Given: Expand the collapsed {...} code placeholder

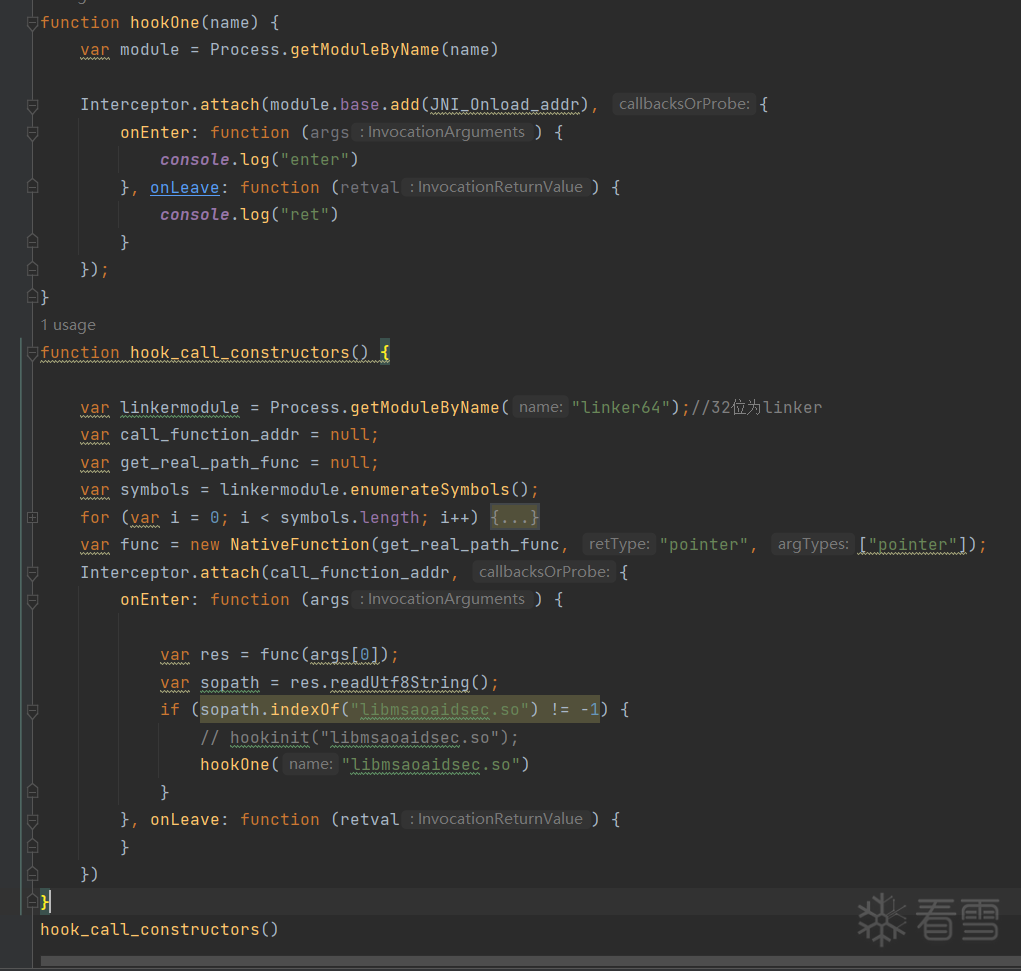Looking at the screenshot, I should click(514, 518).
